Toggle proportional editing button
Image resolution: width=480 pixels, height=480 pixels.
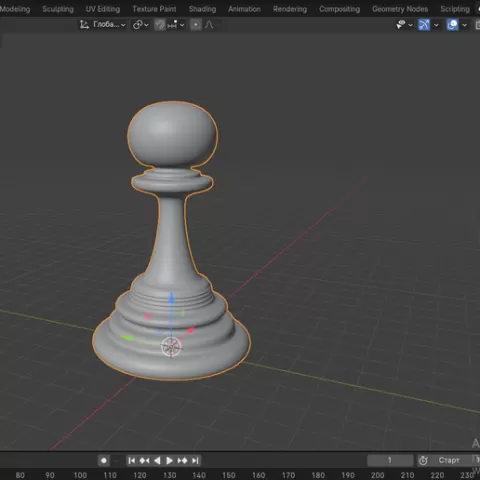196,25
